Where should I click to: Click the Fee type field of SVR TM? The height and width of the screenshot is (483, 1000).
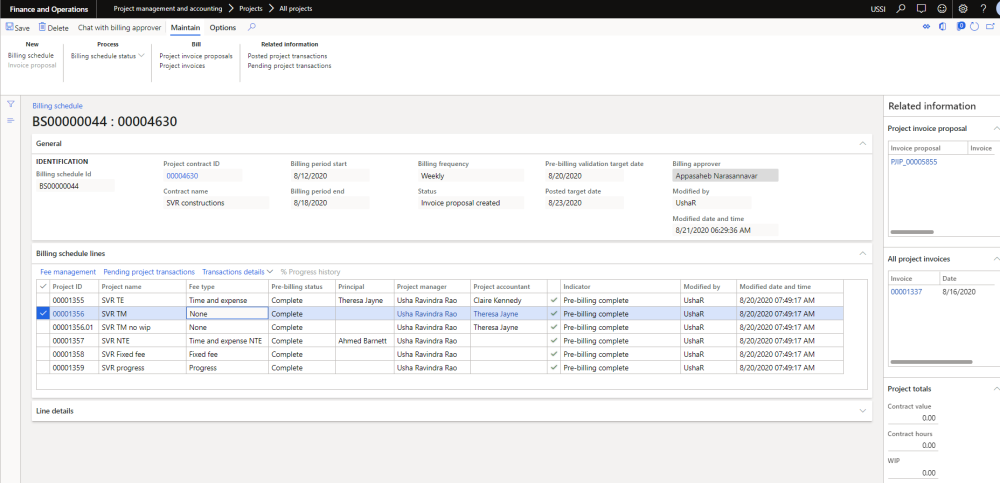coord(226,313)
